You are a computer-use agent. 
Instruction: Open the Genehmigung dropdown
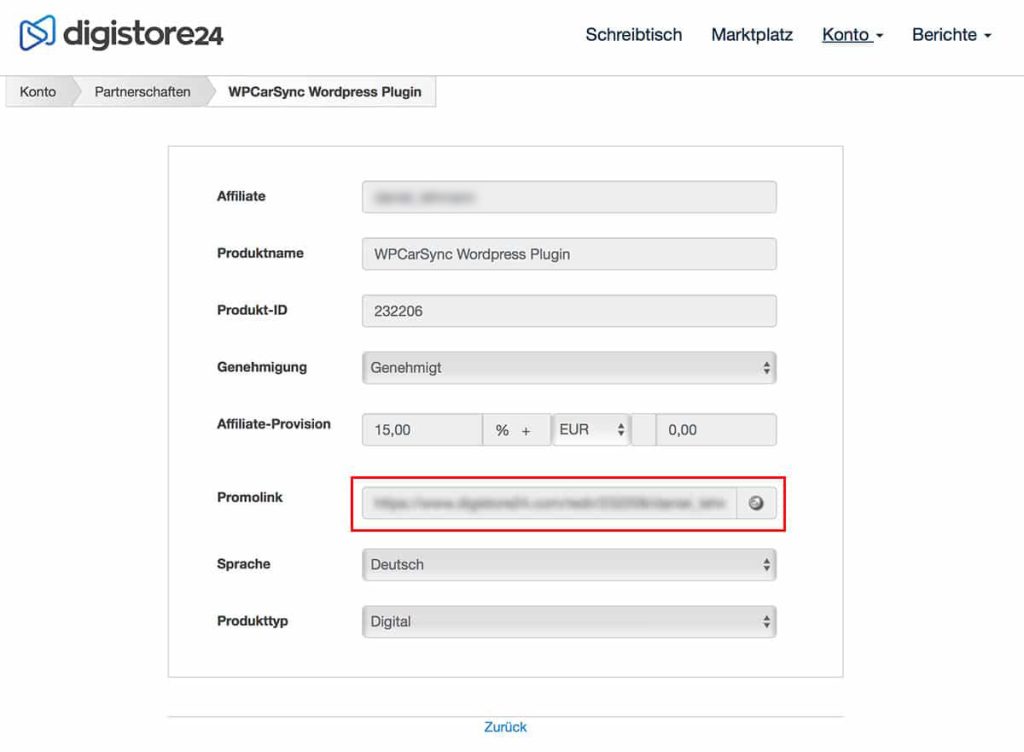(x=568, y=368)
